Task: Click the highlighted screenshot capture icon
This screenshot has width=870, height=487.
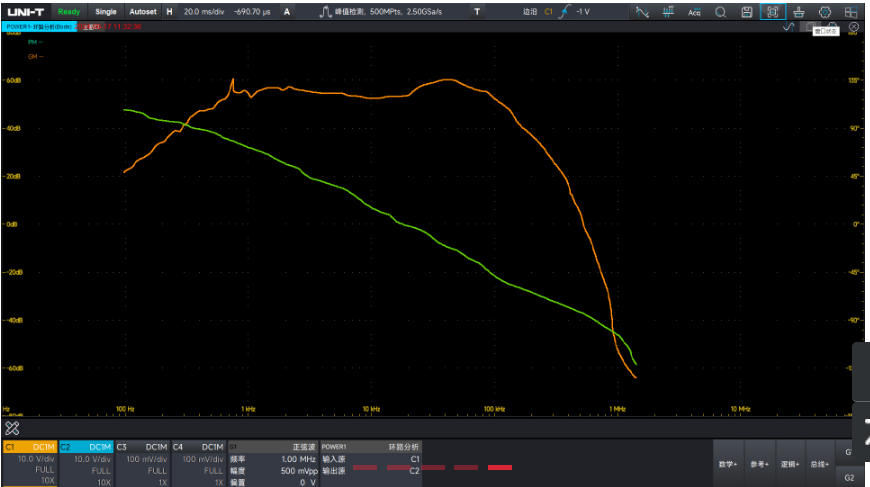Action: pyautogui.click(x=772, y=12)
